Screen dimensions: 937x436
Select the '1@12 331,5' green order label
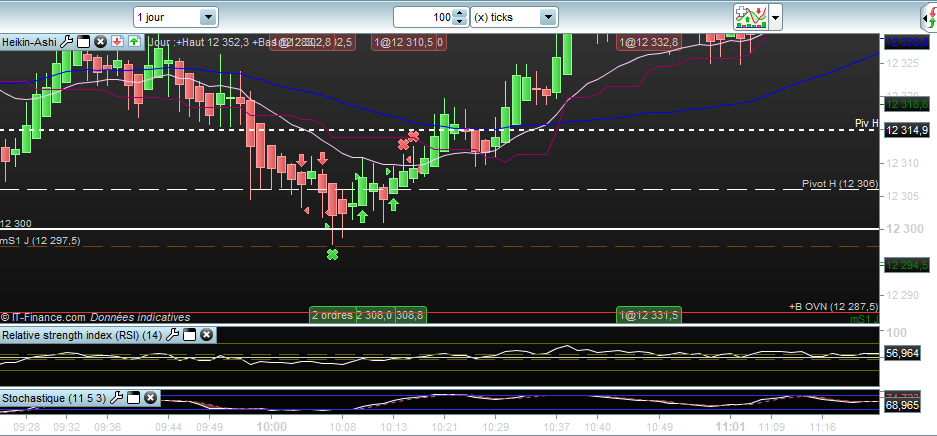pyautogui.click(x=649, y=315)
